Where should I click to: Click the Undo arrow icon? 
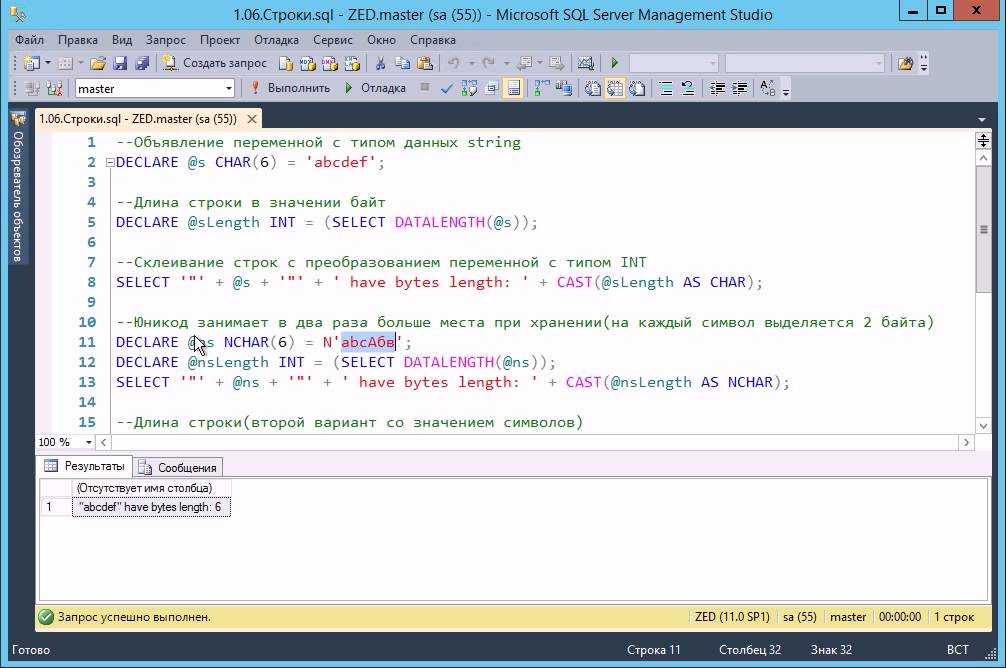click(x=454, y=64)
